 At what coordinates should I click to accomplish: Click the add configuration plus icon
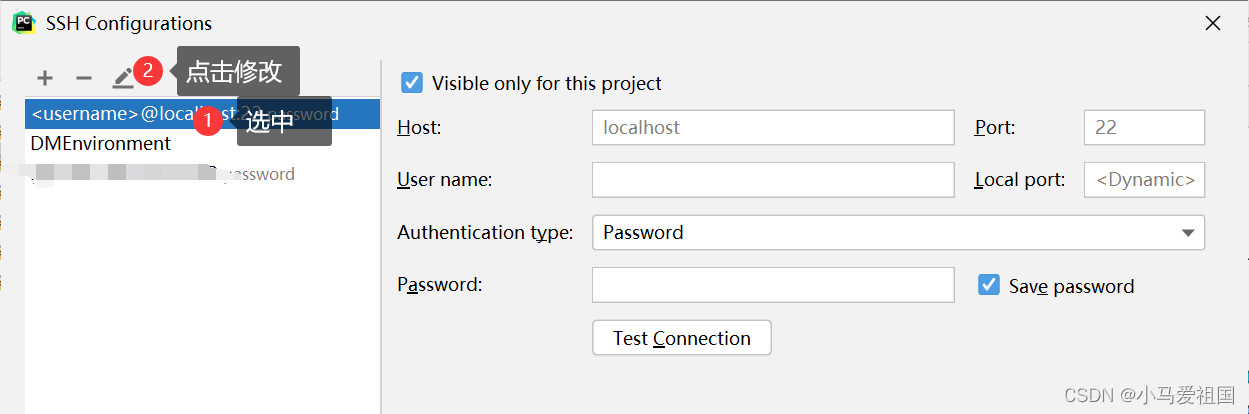pos(45,78)
